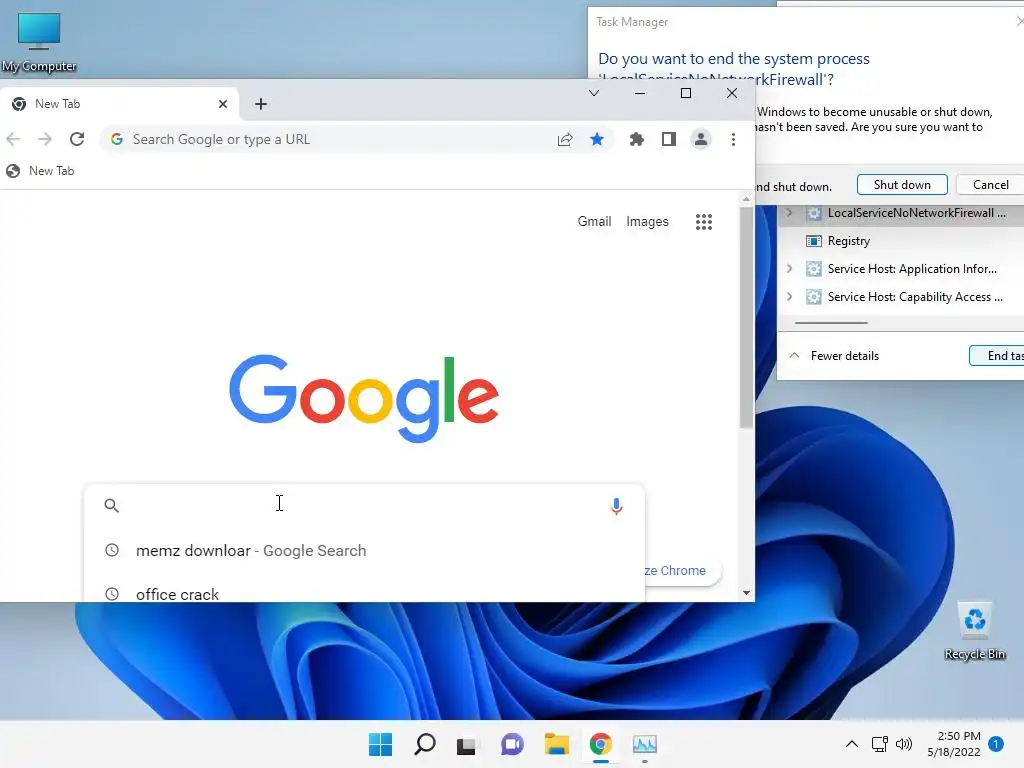Image resolution: width=1024 pixels, height=768 pixels.
Task: Select the New Tab browser tab
Action: (119, 104)
